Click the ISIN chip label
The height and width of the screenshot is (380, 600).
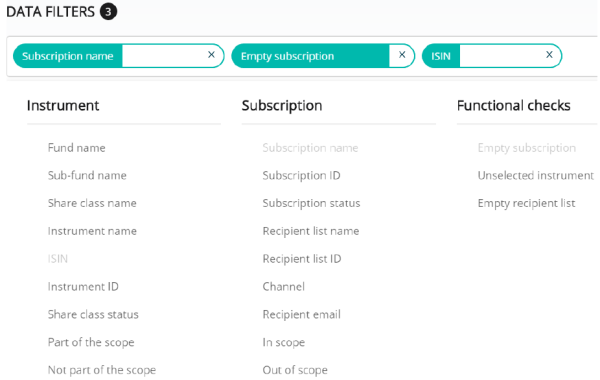click(441, 56)
